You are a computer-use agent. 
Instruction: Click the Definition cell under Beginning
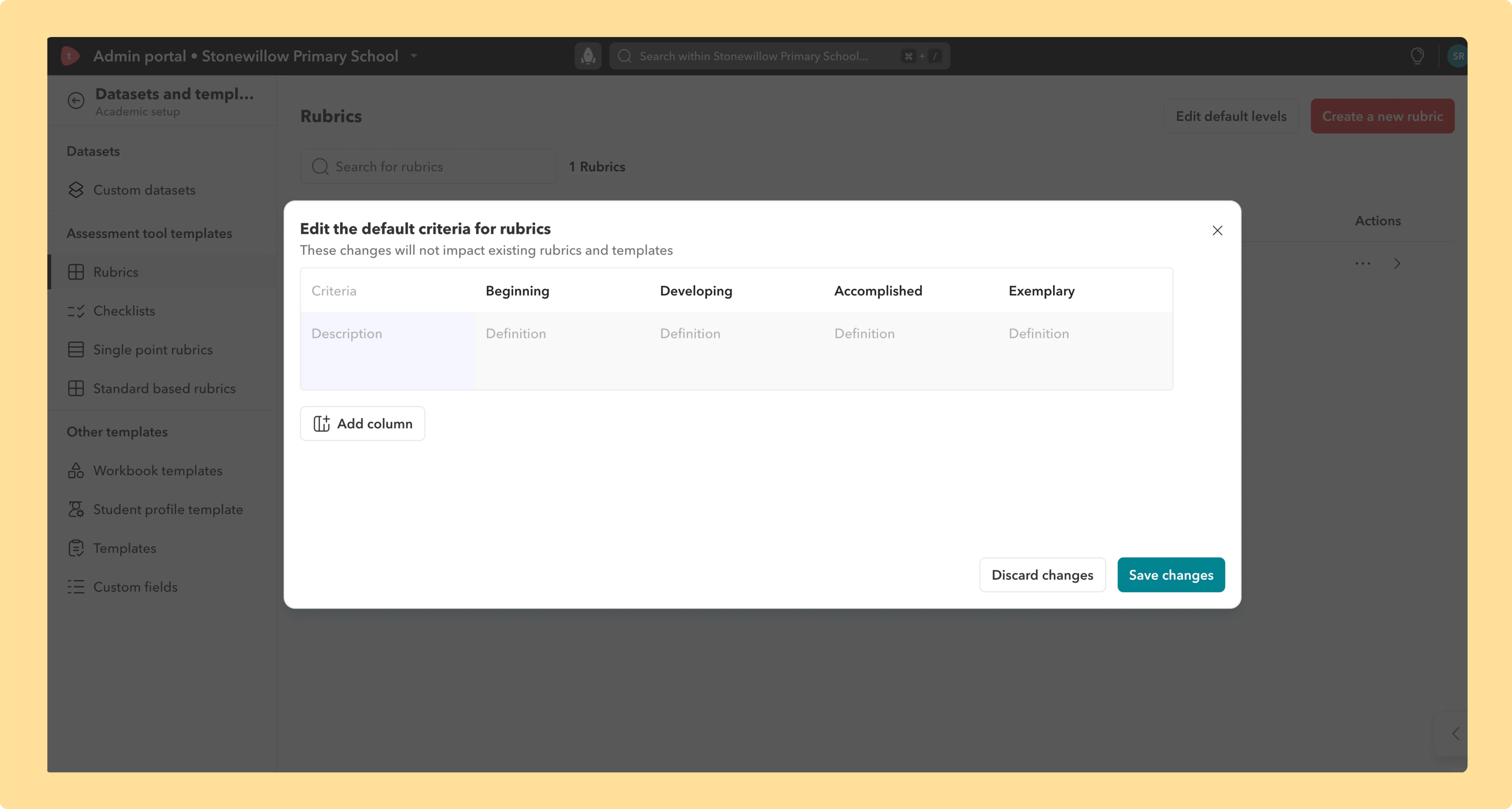(562, 351)
